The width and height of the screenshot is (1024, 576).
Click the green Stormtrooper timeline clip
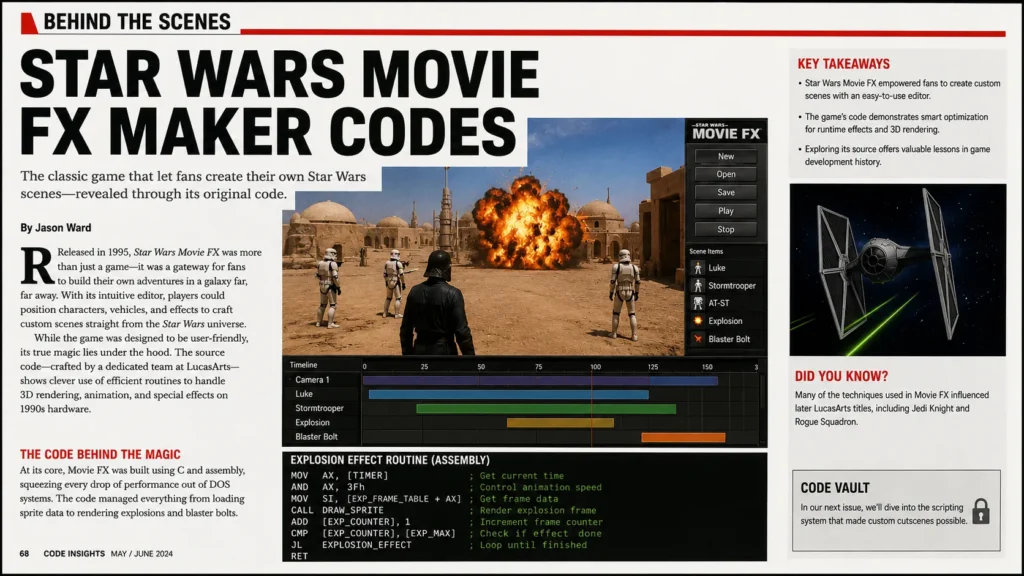546,409
